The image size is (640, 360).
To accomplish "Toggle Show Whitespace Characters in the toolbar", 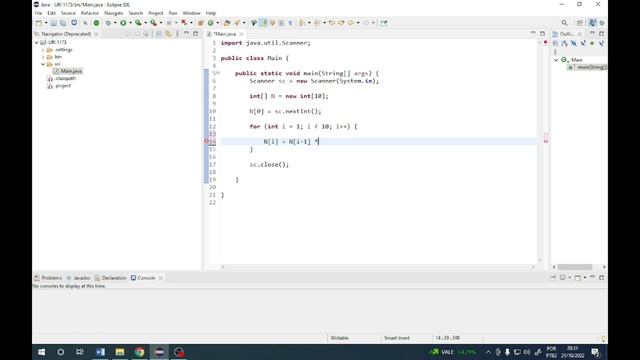I will (290, 23).
